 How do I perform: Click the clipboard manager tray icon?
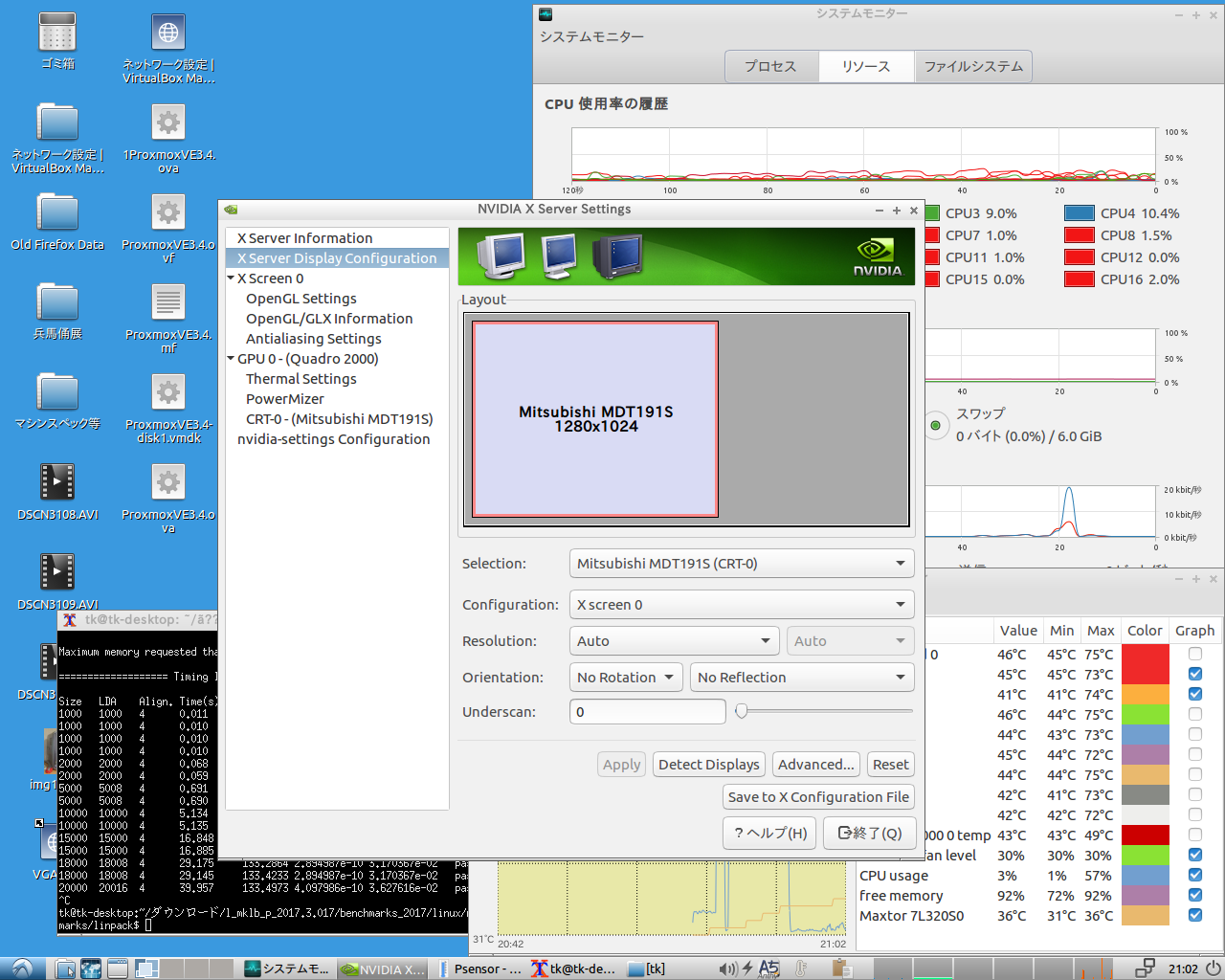tap(842, 969)
